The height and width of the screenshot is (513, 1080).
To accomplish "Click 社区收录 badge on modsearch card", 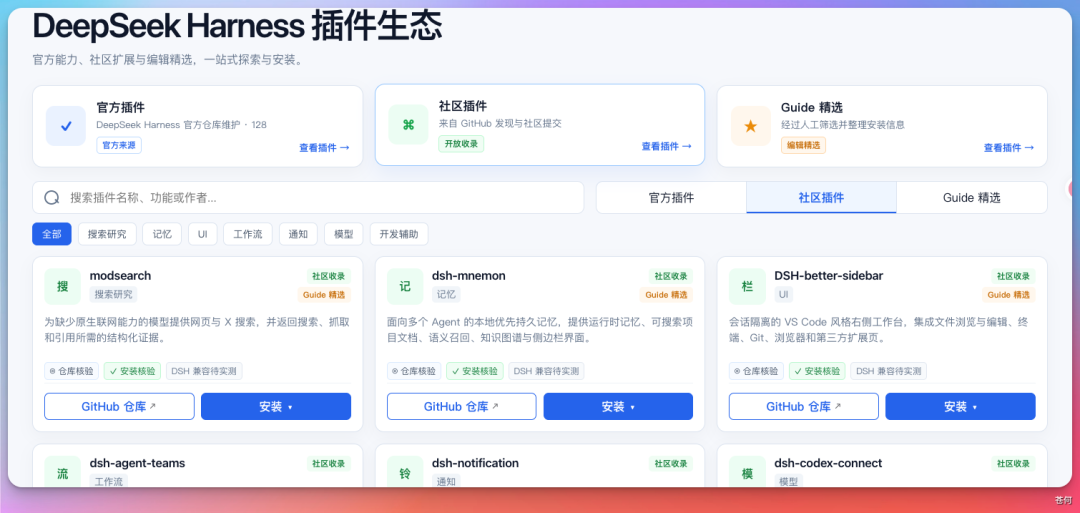I will 329,276.
